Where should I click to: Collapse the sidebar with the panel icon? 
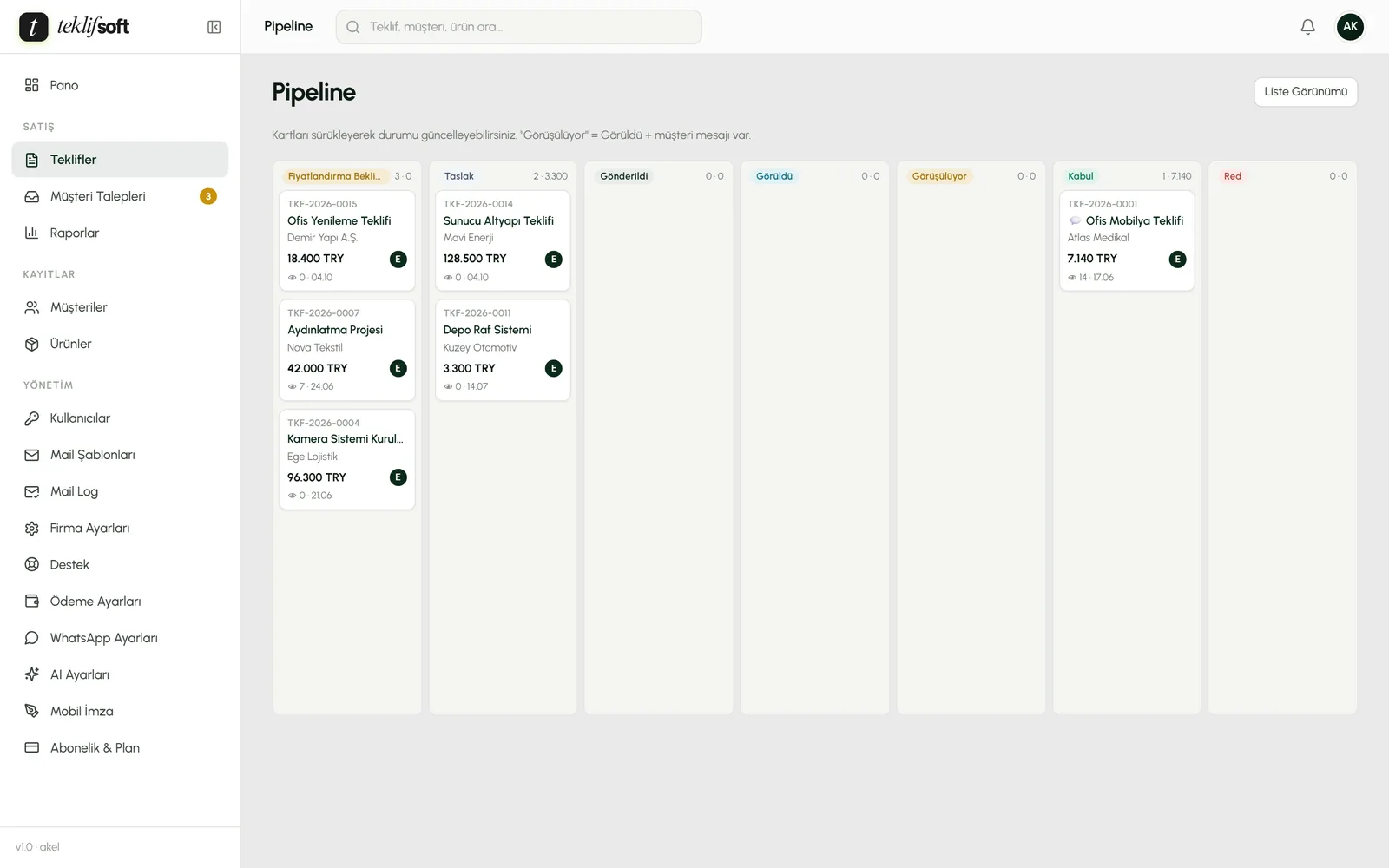[x=214, y=27]
